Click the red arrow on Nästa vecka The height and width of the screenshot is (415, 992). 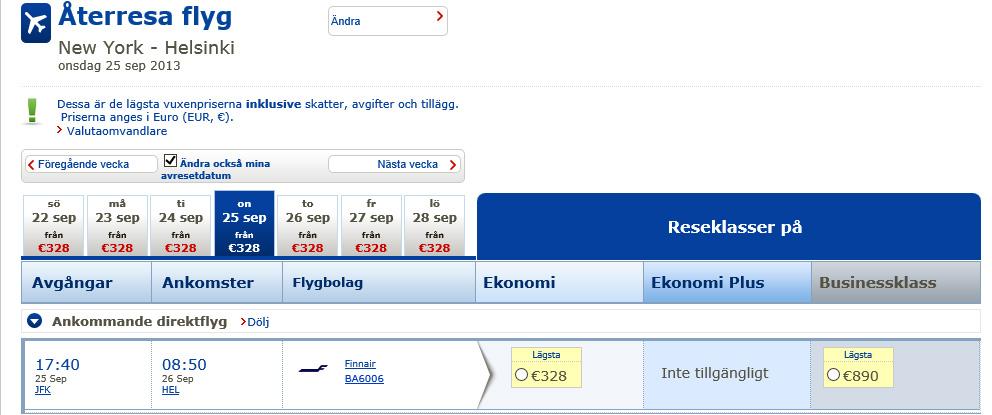(453, 165)
